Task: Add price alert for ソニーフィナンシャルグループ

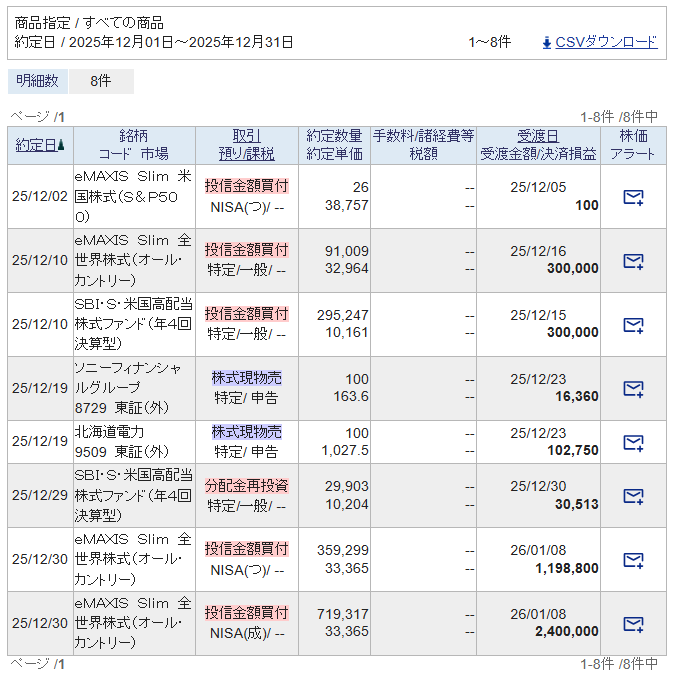Action: click(x=632, y=389)
